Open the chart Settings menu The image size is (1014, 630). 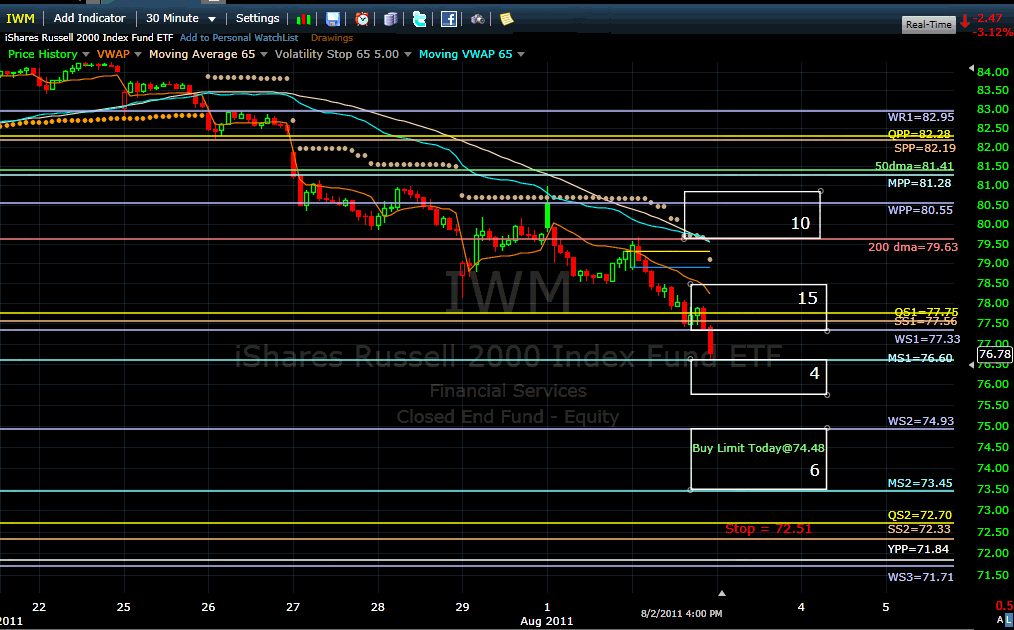point(257,18)
